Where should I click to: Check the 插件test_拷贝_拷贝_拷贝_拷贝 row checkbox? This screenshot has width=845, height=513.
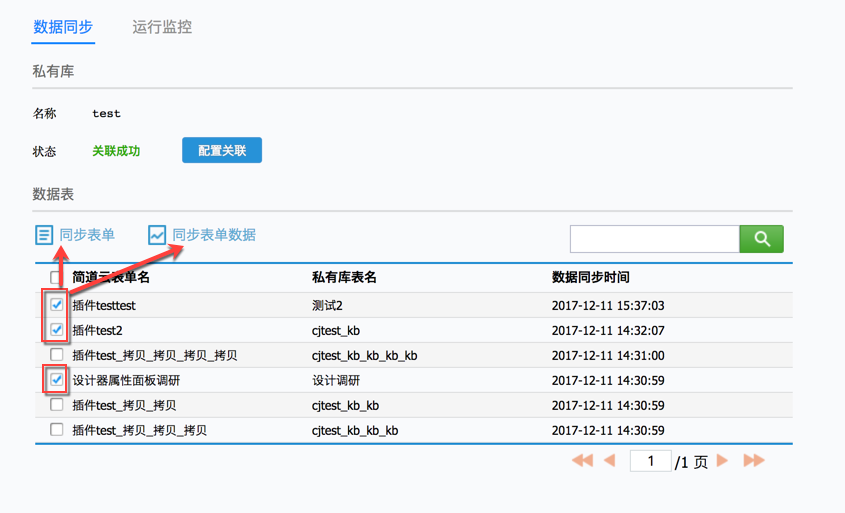point(57,355)
